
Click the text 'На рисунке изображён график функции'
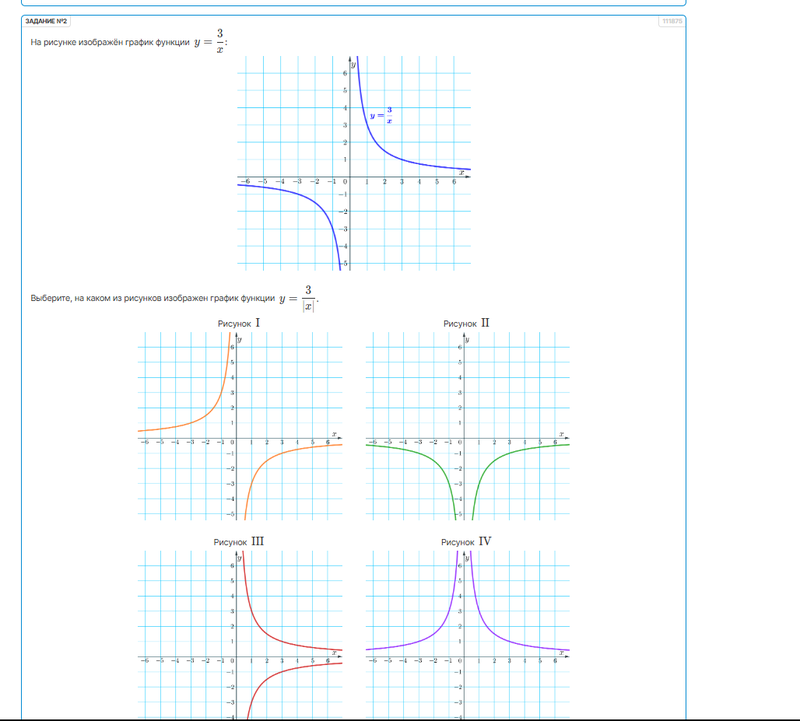coord(110,42)
